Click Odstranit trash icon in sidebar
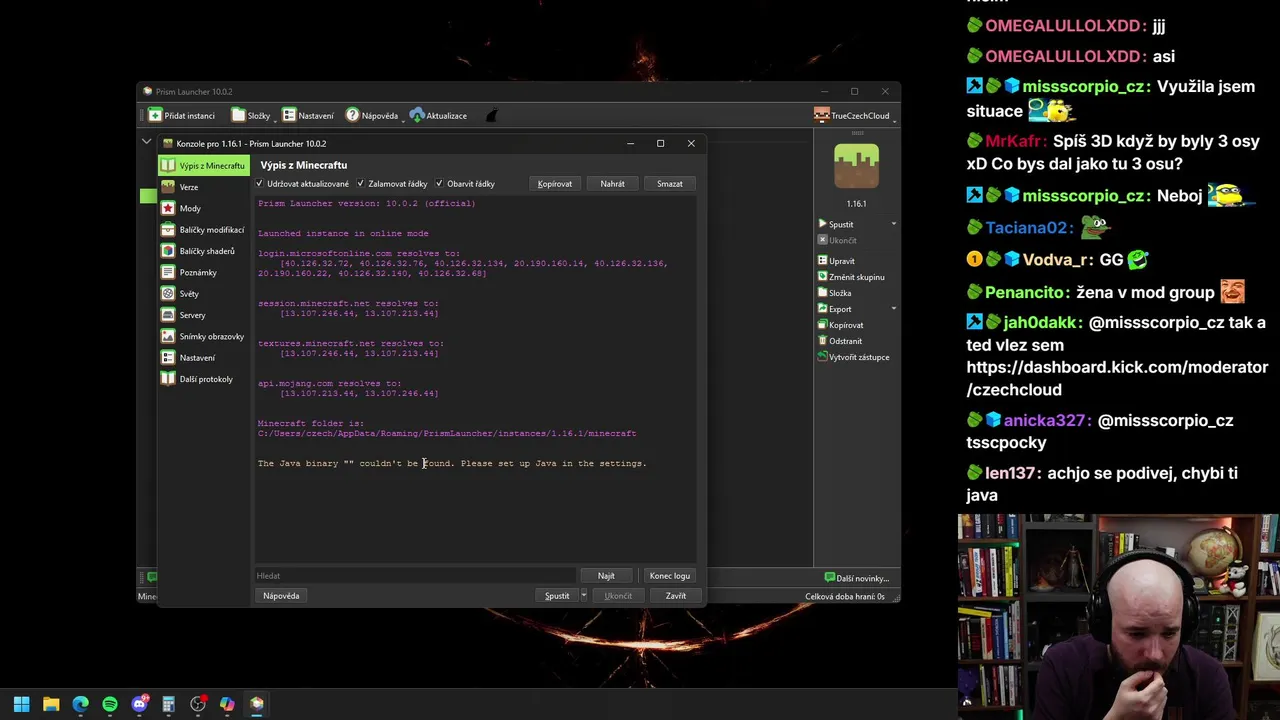 point(822,341)
